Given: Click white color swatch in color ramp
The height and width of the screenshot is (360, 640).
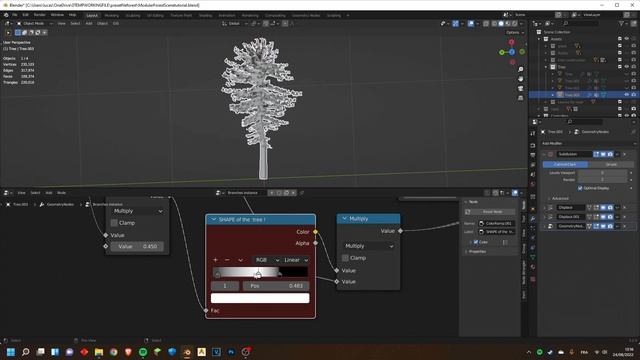Looking at the screenshot, I should point(260,298).
